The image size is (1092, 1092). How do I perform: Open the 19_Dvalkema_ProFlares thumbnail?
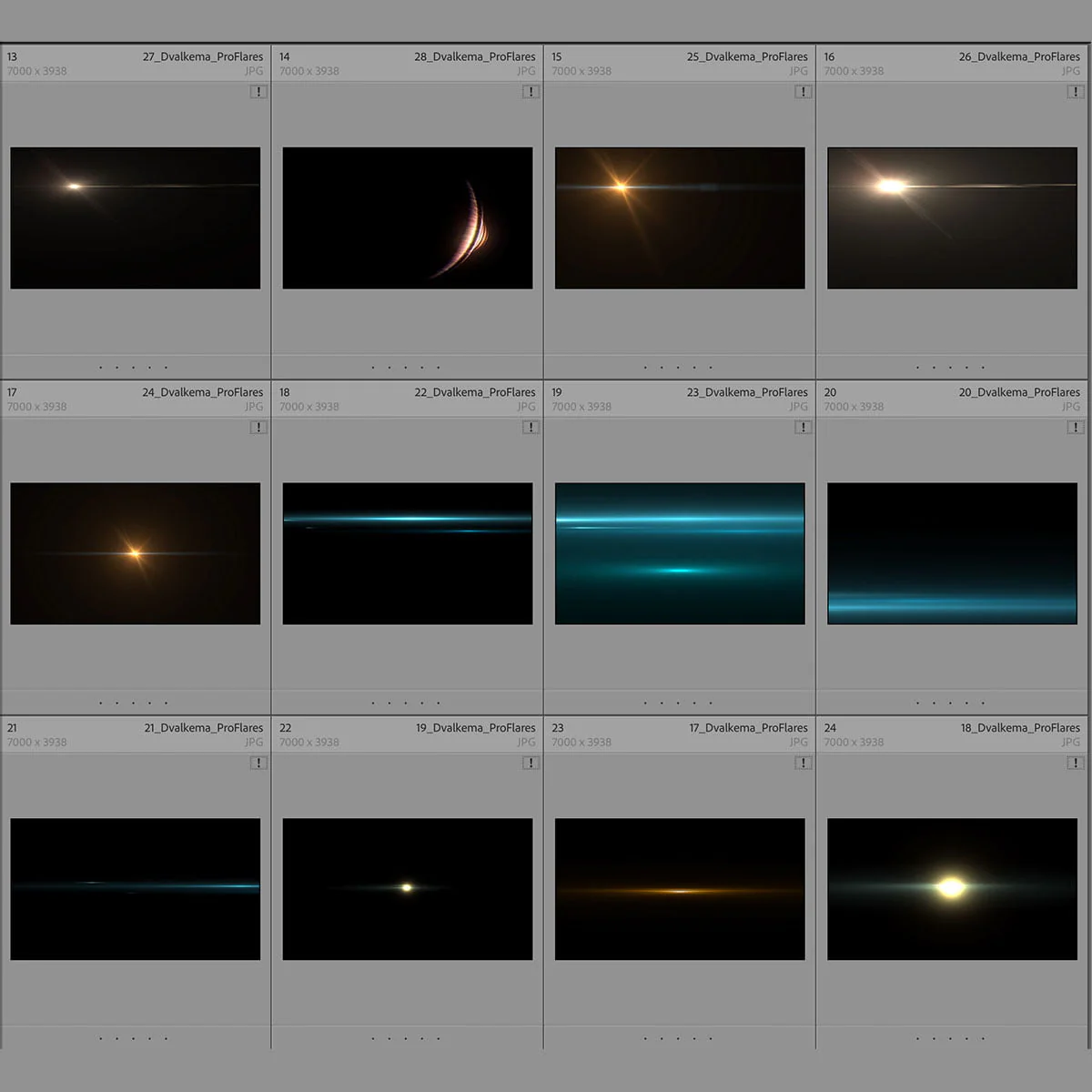(408, 889)
